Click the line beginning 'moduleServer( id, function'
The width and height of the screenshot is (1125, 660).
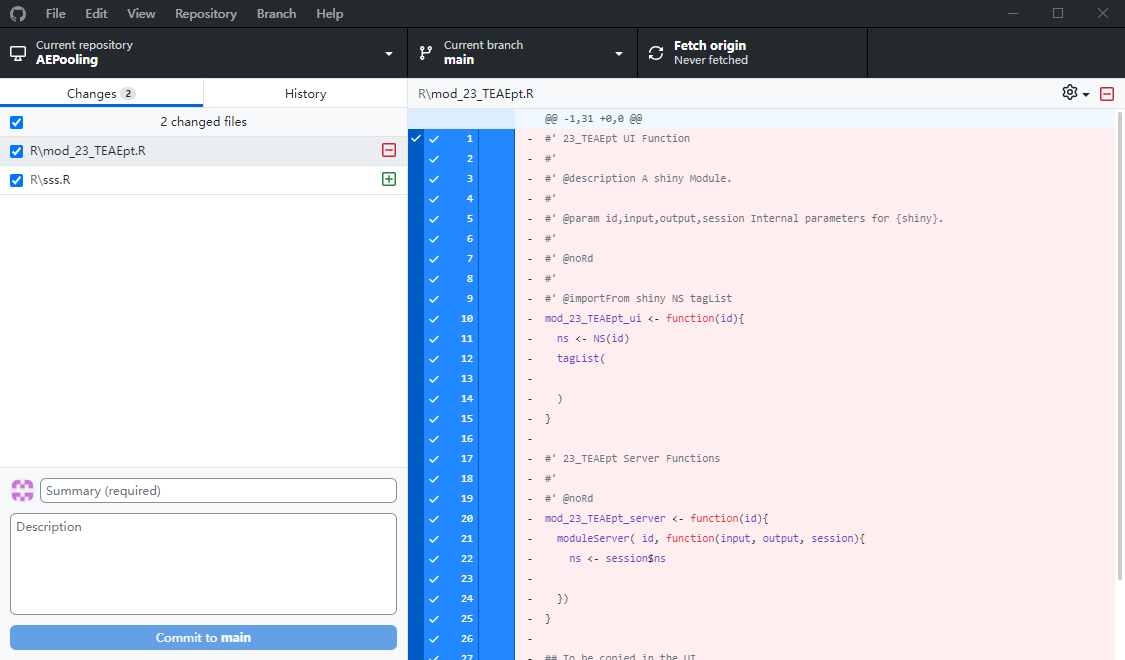click(711, 539)
